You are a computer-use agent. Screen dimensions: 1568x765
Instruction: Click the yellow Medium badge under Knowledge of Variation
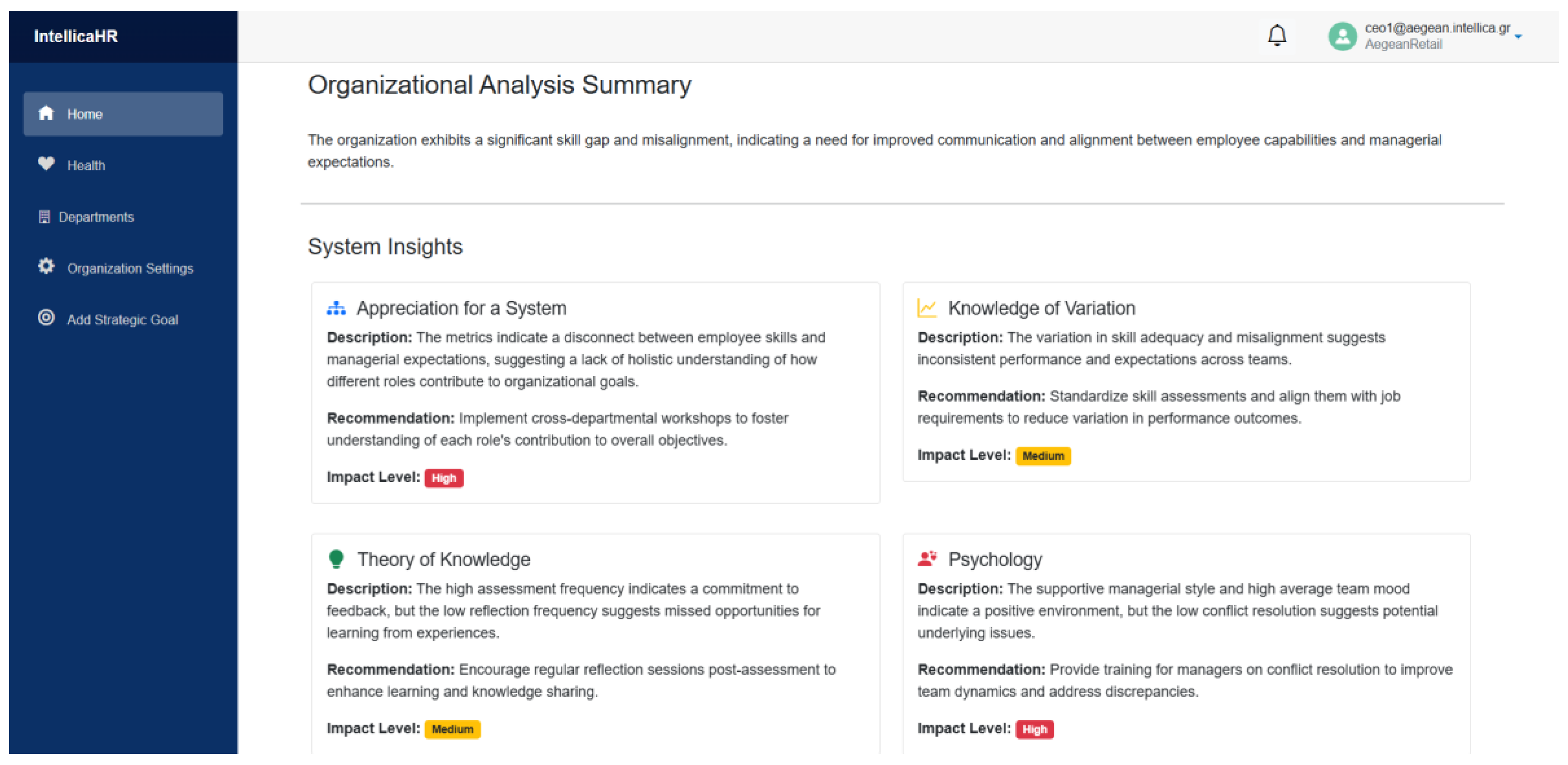1043,456
